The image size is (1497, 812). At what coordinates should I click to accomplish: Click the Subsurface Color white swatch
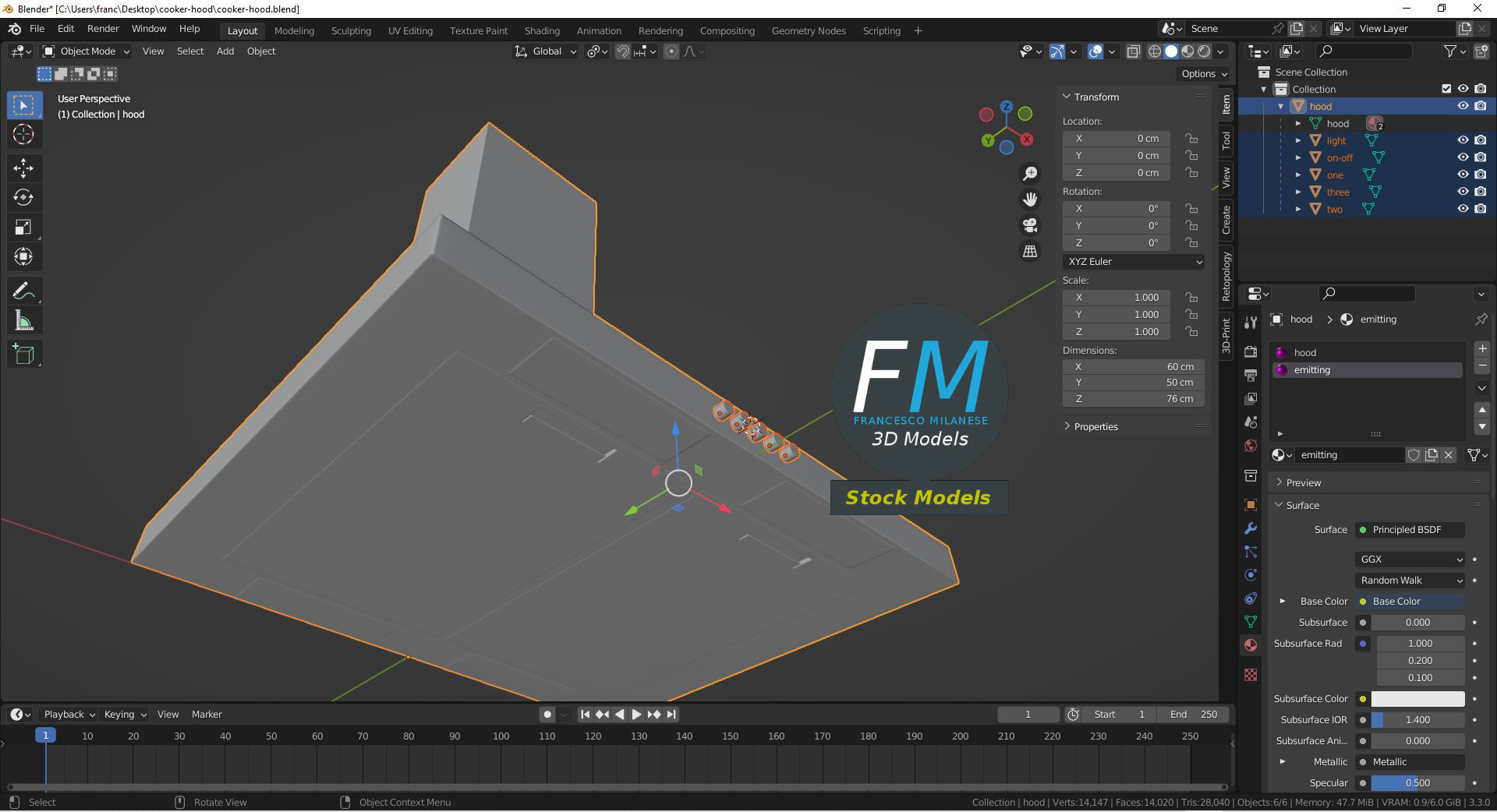[1418, 699]
